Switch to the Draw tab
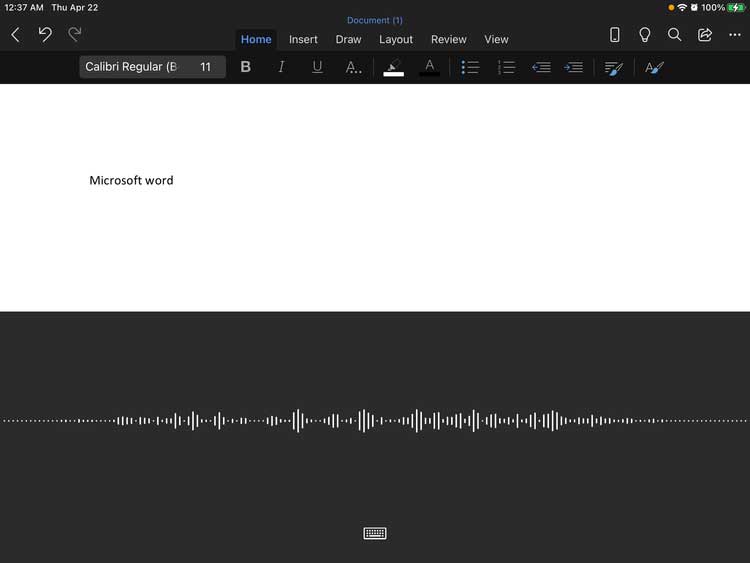The width and height of the screenshot is (750, 563). 348,40
